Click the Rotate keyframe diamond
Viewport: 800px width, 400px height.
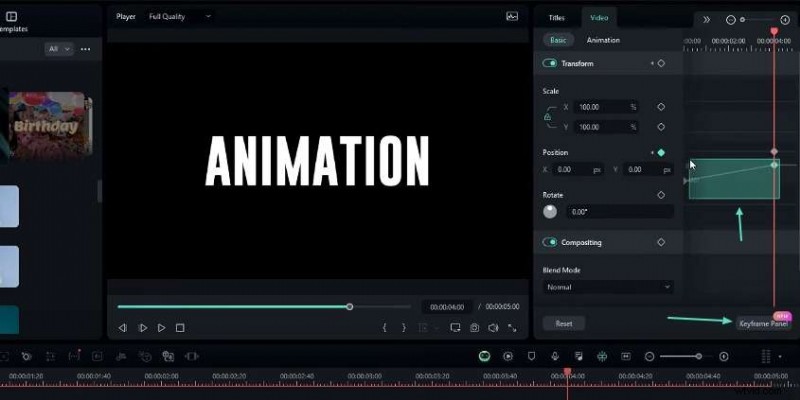[661, 195]
